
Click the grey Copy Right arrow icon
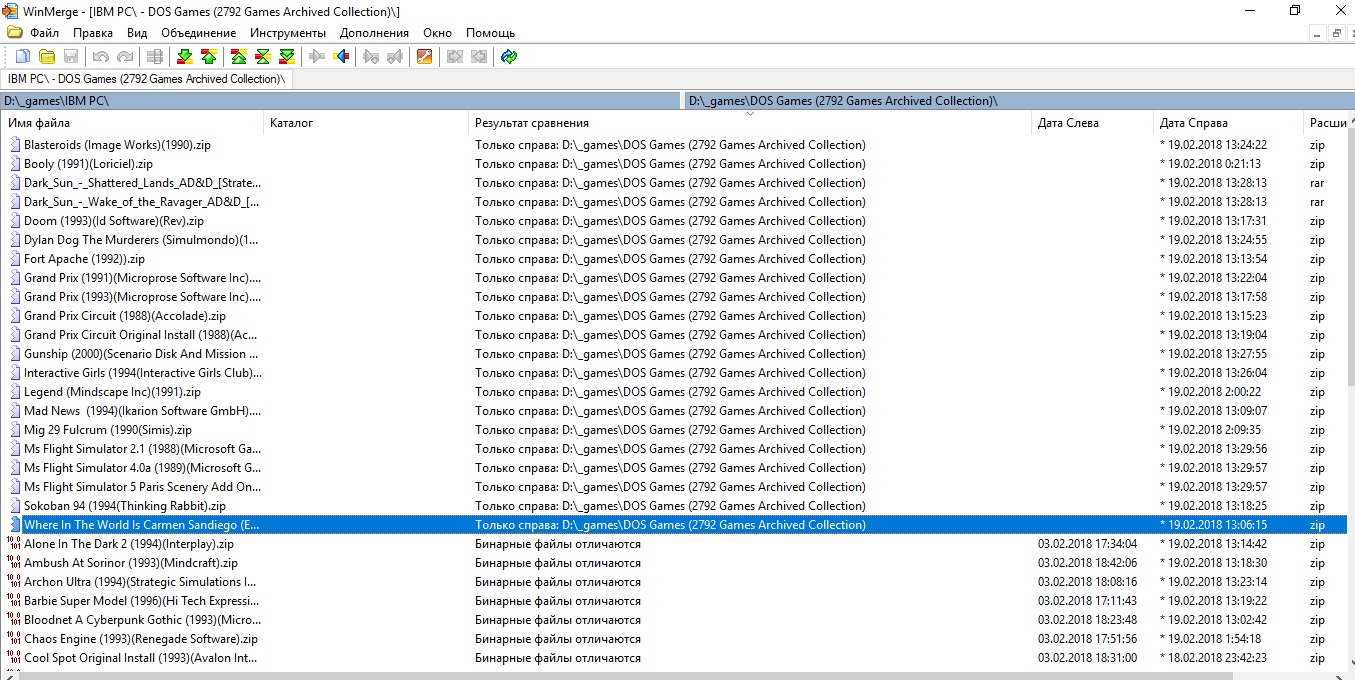pyautogui.click(x=317, y=57)
